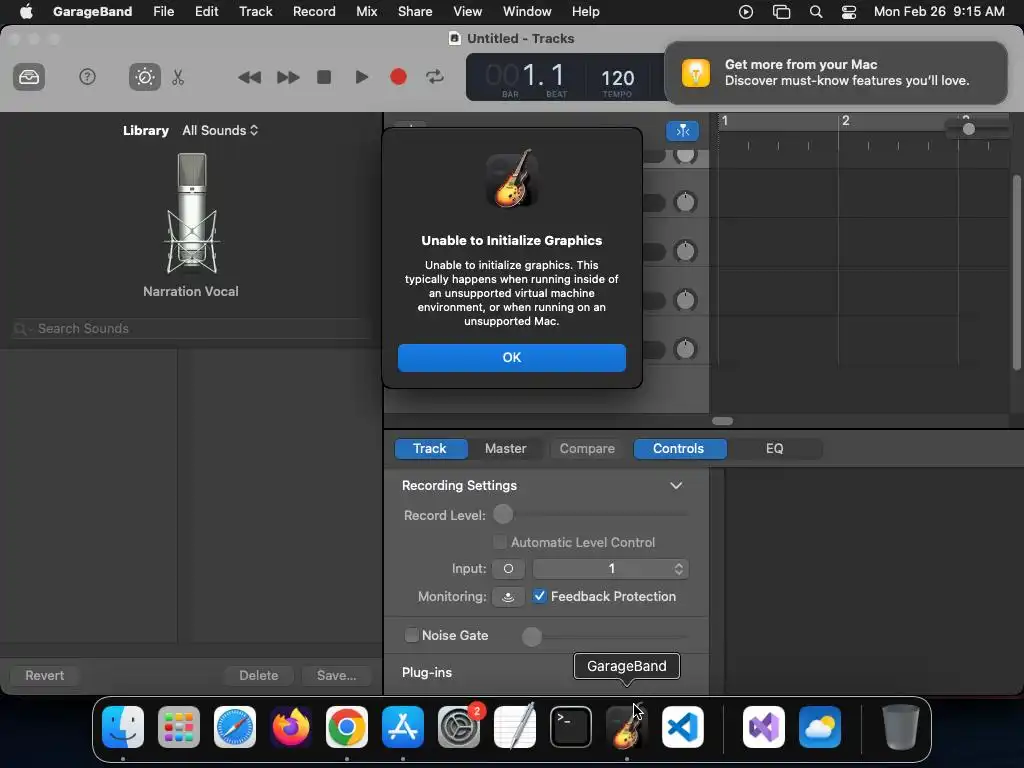Click the Delete button in Library
Viewport: 1024px width, 768px height.
[259, 675]
